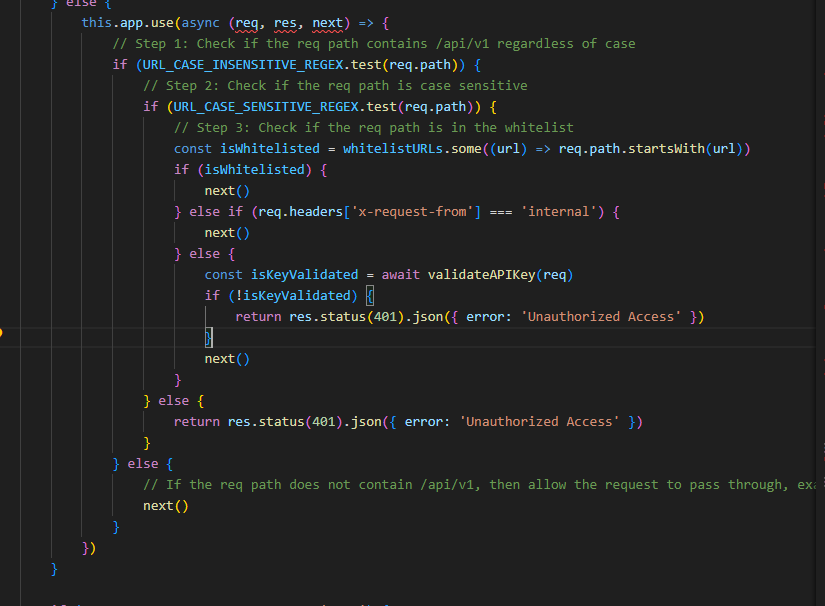Select 'Unauthorized Access' in the second return
Viewport: 825px width, 606px height.
pyautogui.click(x=539, y=422)
